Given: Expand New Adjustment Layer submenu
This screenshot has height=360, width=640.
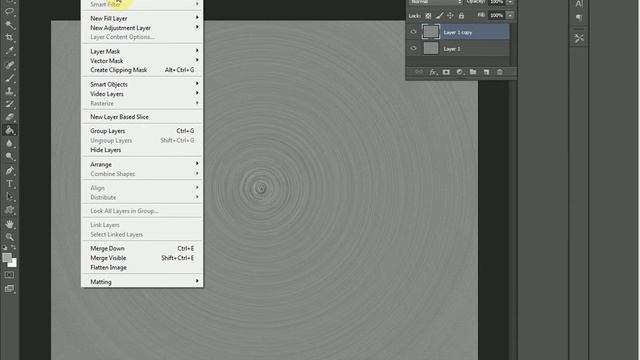Looking at the screenshot, I should 142,28.
